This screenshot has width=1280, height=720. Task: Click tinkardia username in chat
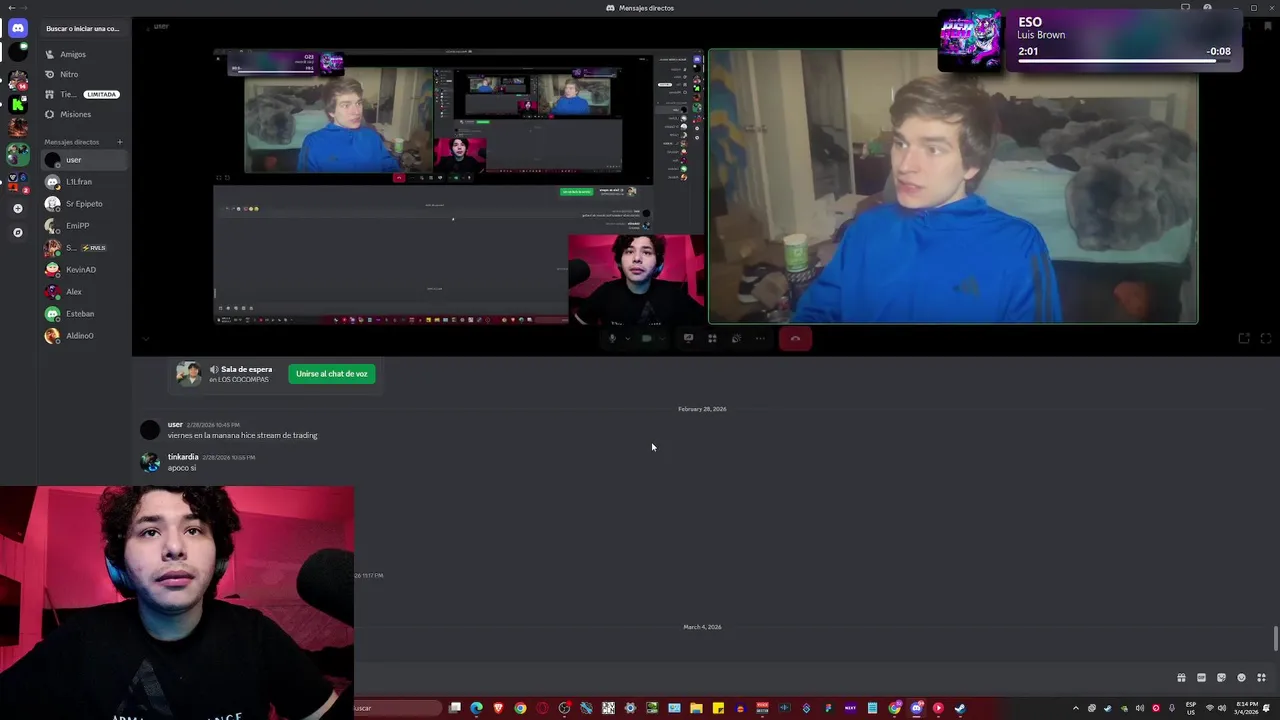pos(183,457)
